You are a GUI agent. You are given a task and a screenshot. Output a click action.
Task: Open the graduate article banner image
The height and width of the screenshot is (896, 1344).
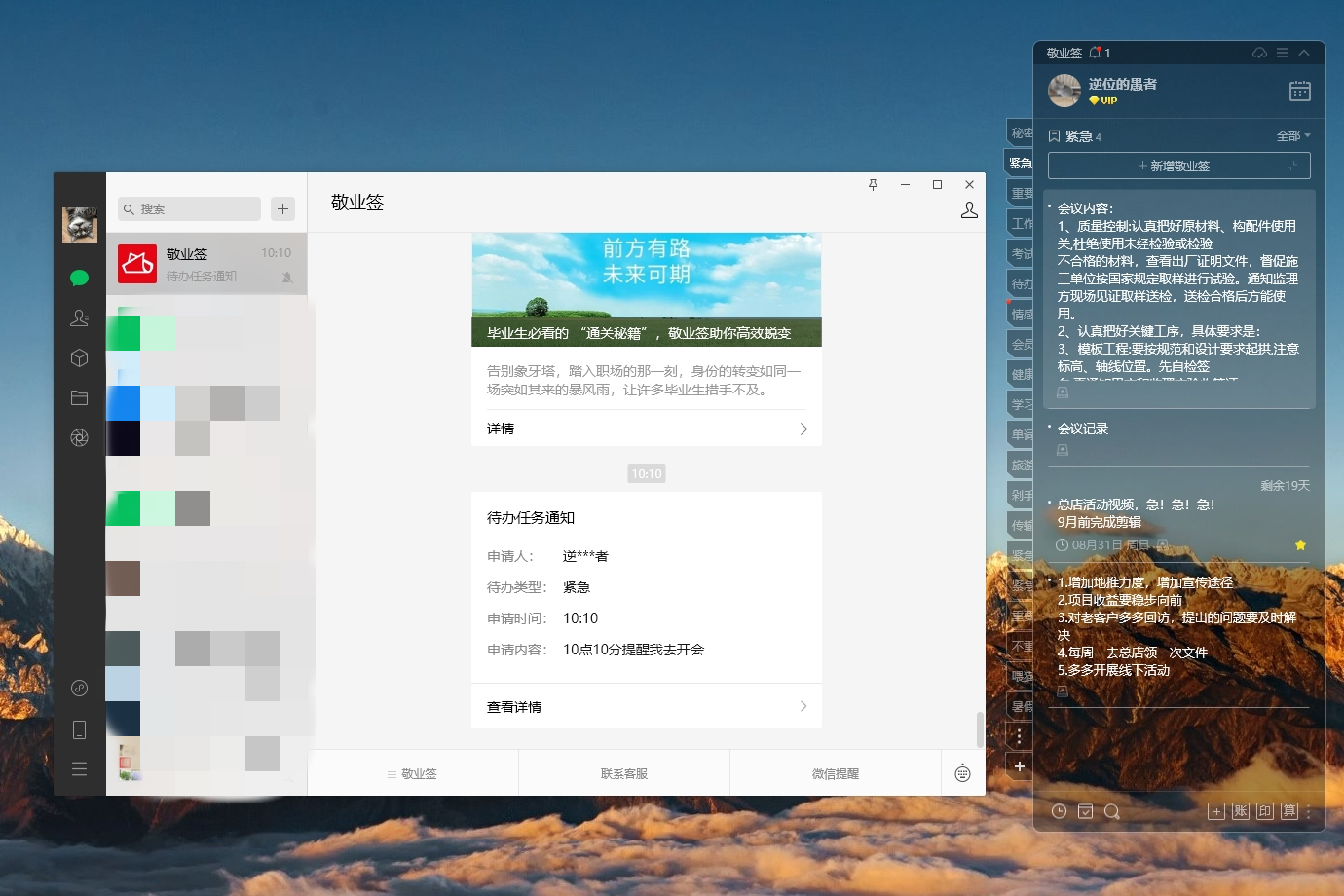pos(647,289)
